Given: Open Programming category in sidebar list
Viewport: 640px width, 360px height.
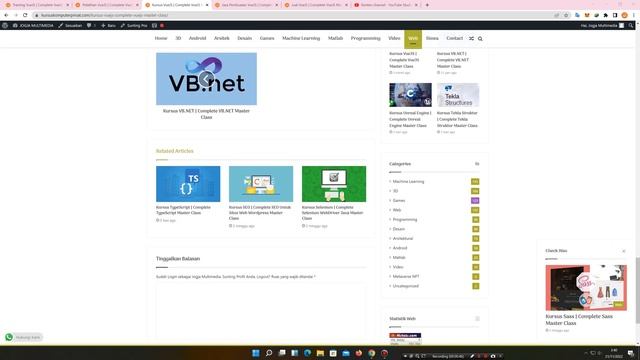Looking at the screenshot, I should pos(404,220).
